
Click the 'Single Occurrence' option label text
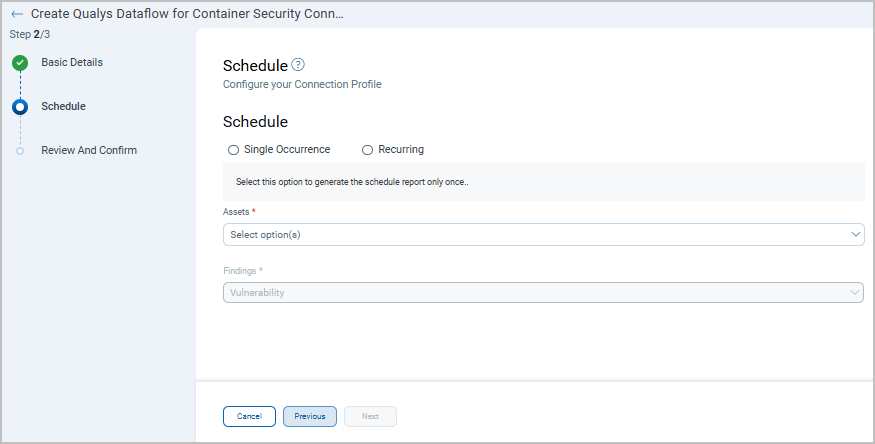click(287, 150)
